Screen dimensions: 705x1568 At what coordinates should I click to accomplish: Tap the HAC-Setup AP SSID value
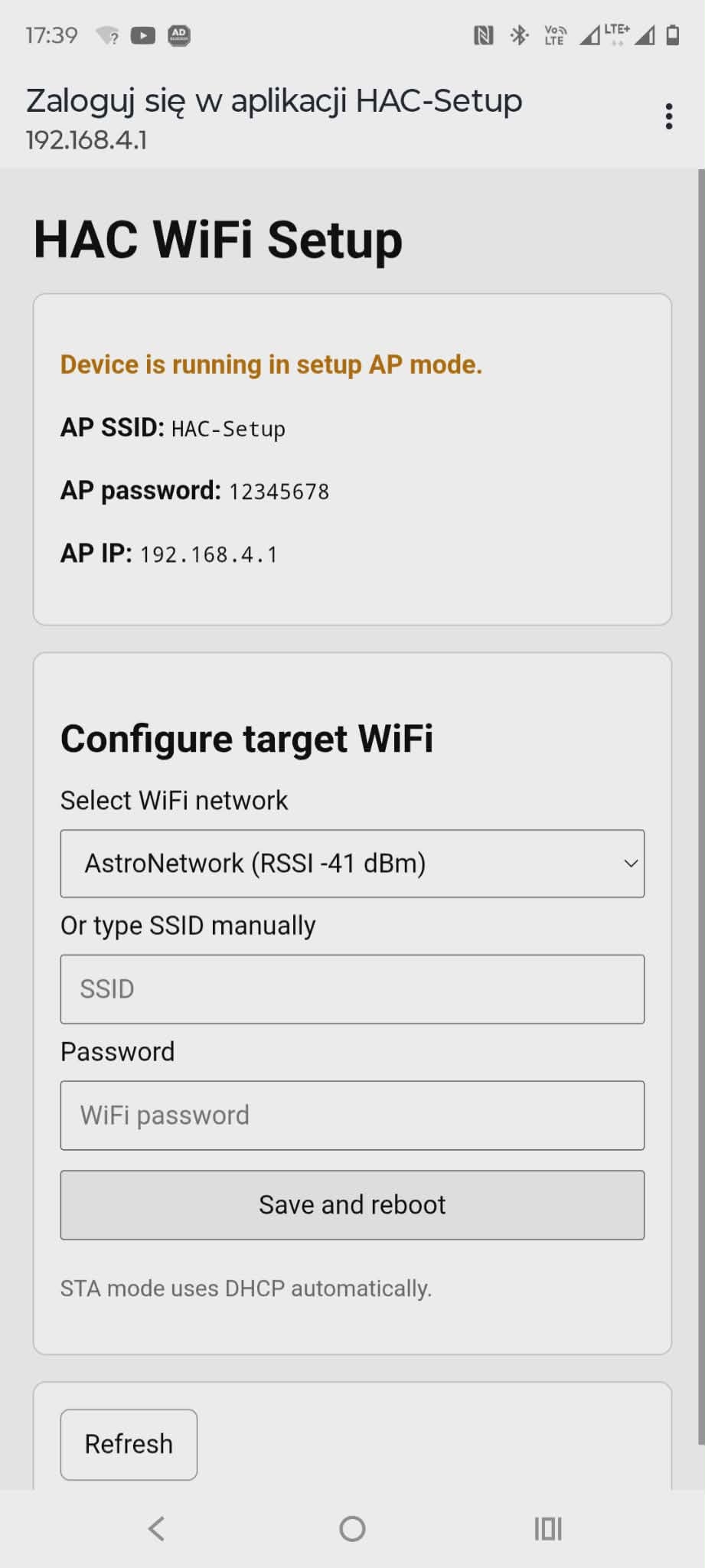click(x=228, y=429)
